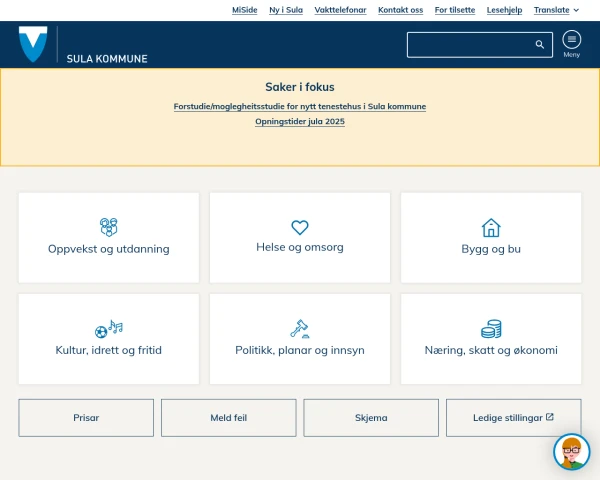Click the heart icon for Helse og omsorg

point(300,227)
